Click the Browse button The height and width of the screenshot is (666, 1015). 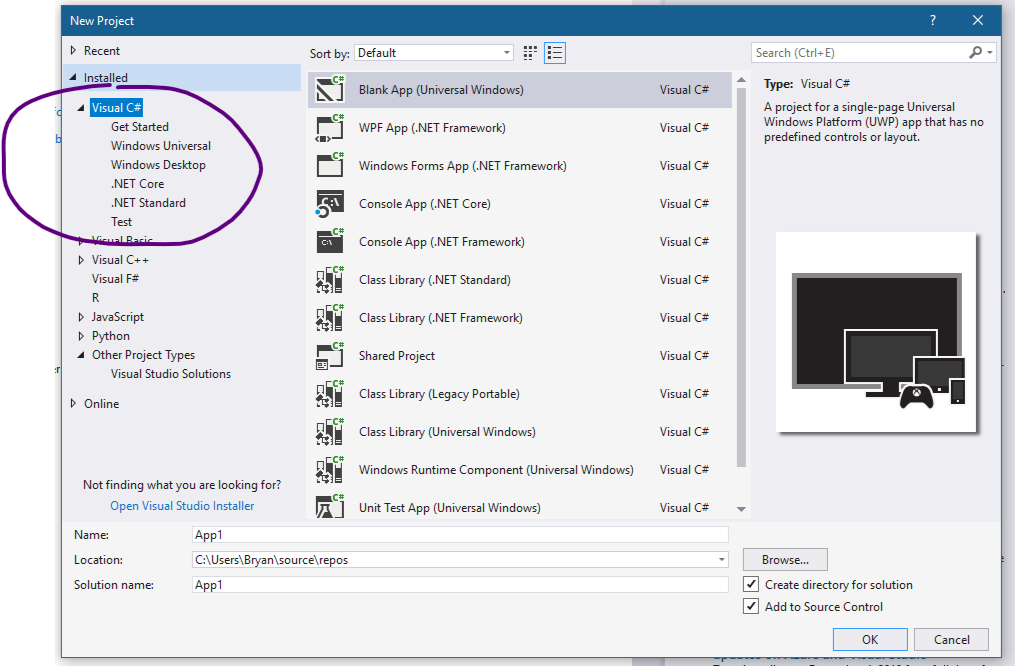pos(784,559)
